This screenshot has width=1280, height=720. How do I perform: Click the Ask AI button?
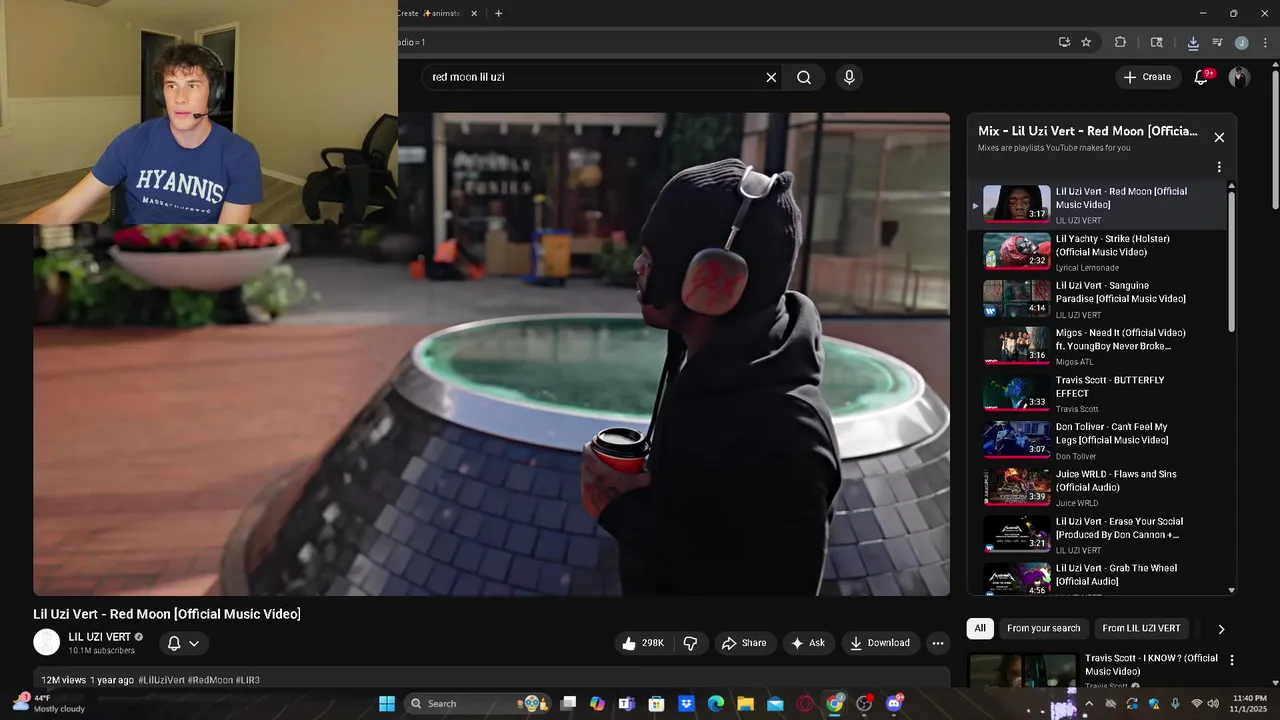pos(808,643)
